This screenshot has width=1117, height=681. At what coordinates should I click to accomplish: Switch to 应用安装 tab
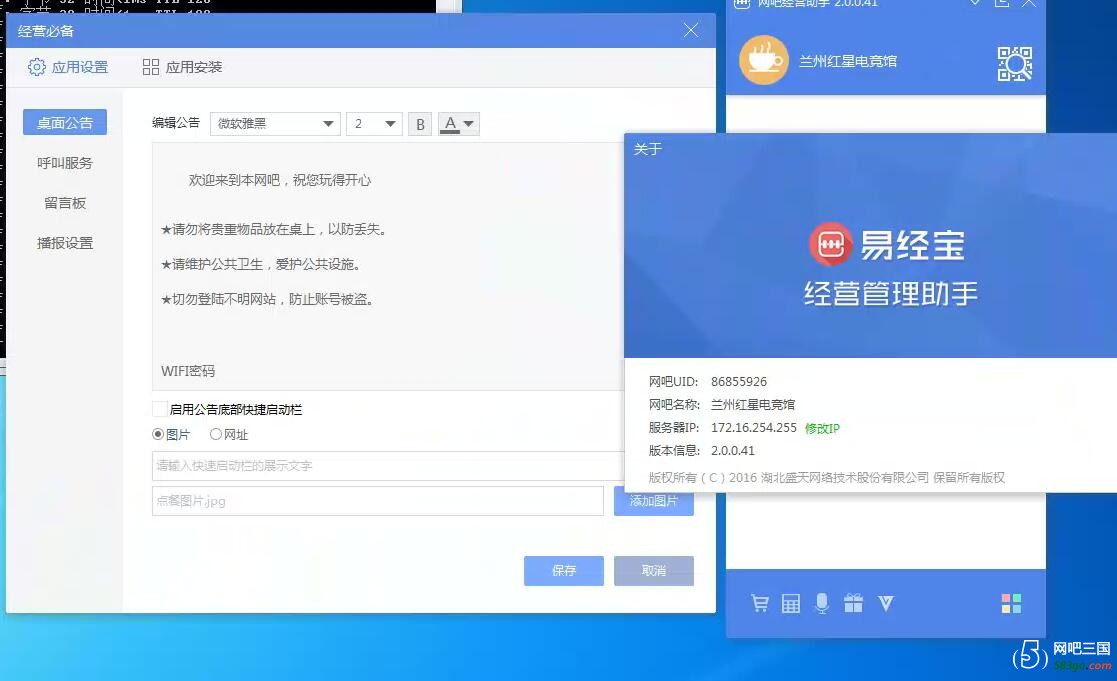[x=182, y=67]
